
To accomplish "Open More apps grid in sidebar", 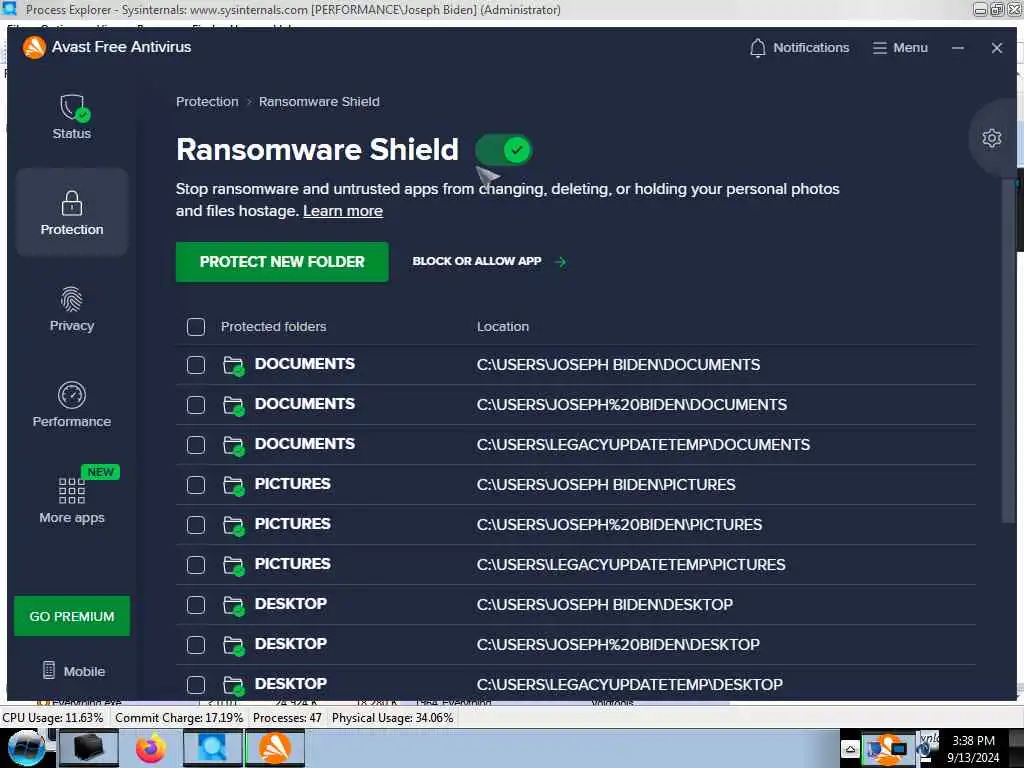I will [x=72, y=502].
